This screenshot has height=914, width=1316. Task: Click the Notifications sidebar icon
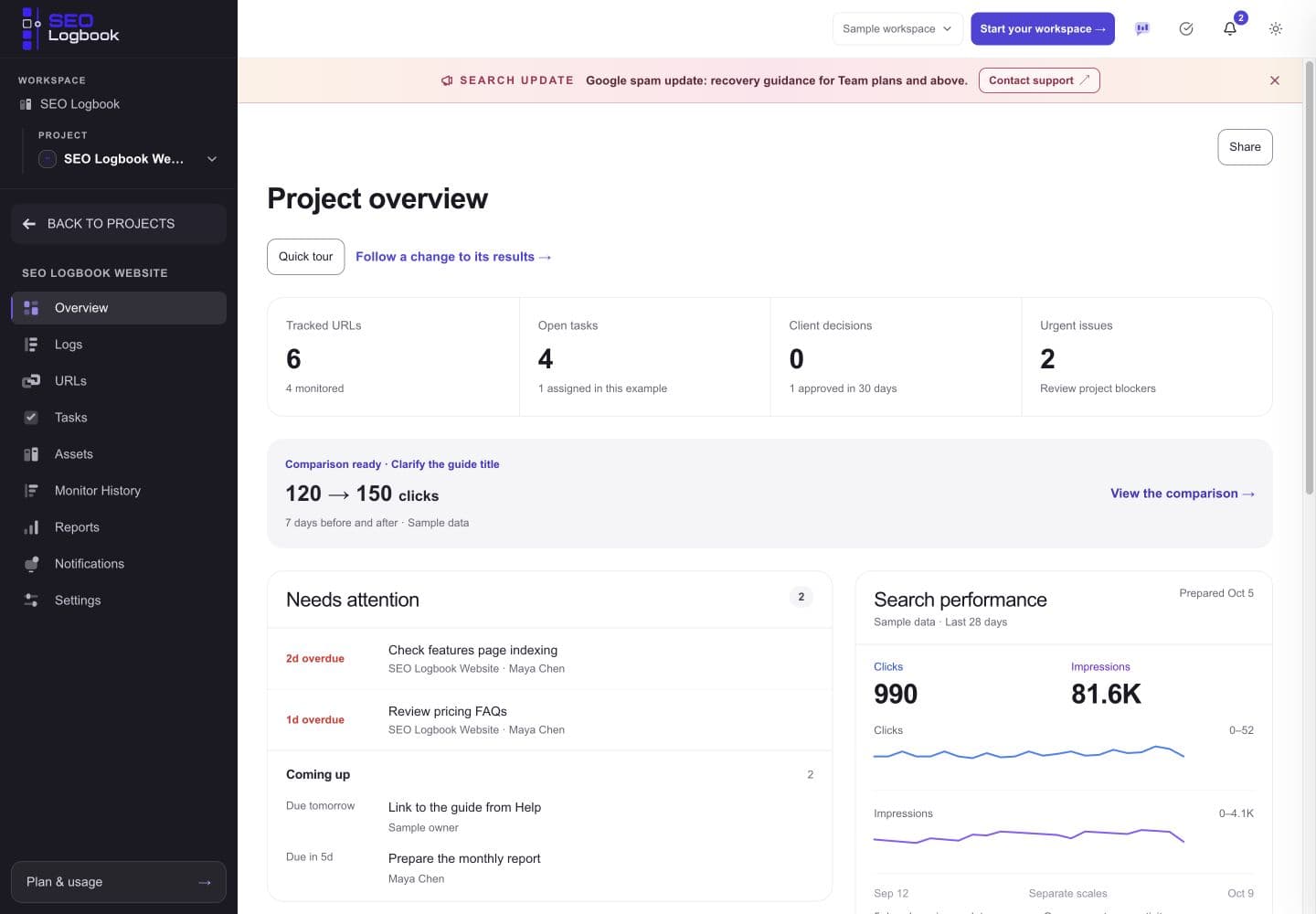coord(31,564)
